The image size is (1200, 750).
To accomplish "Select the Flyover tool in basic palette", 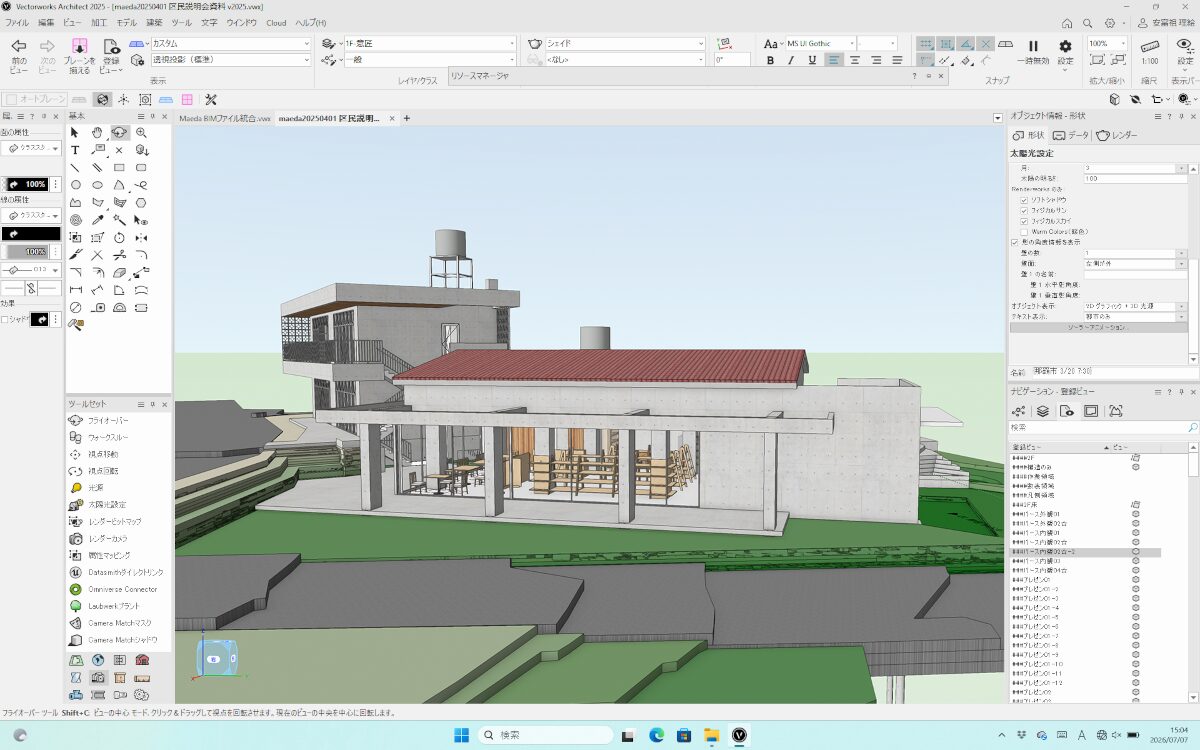I will (119, 133).
